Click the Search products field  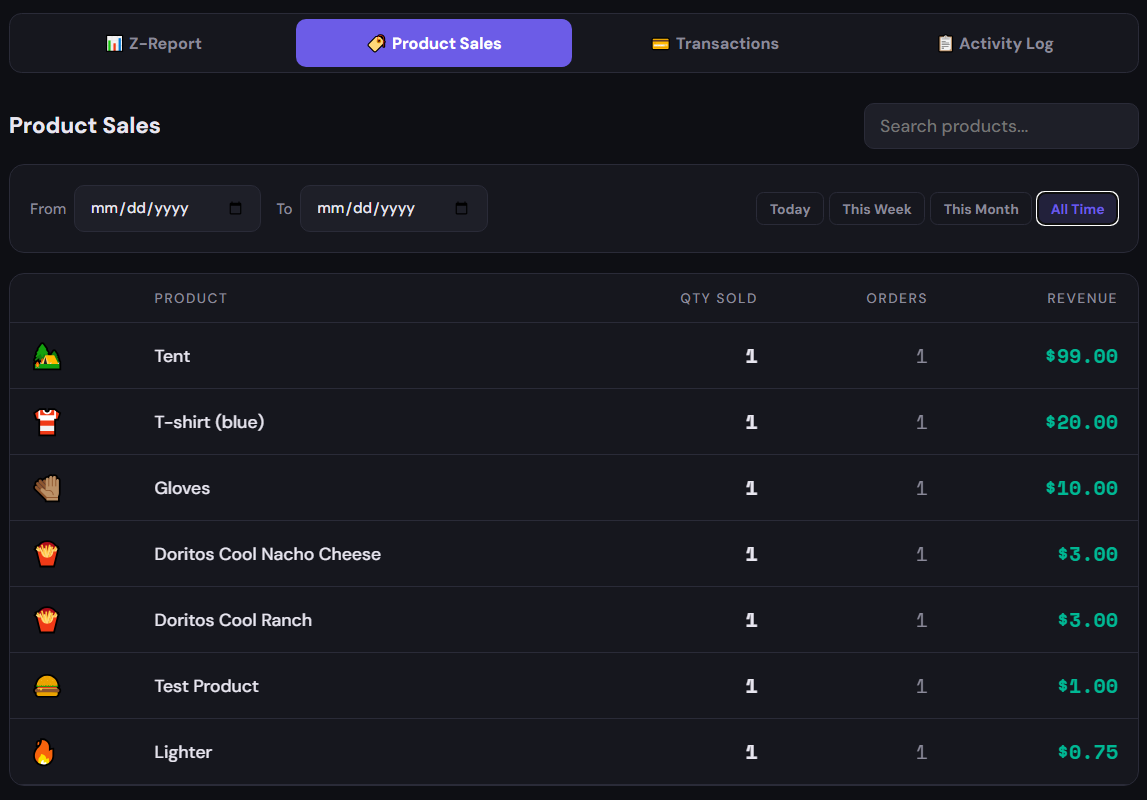(x=1001, y=126)
